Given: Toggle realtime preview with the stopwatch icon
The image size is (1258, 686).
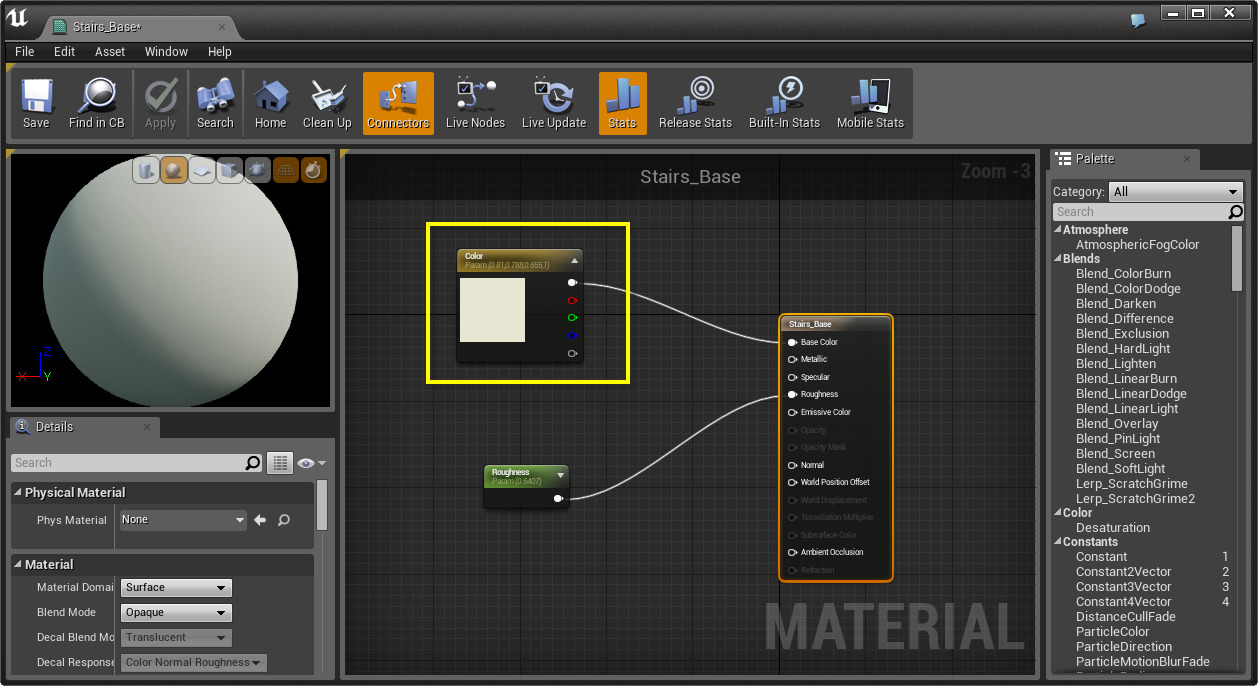Looking at the screenshot, I should point(311,172).
